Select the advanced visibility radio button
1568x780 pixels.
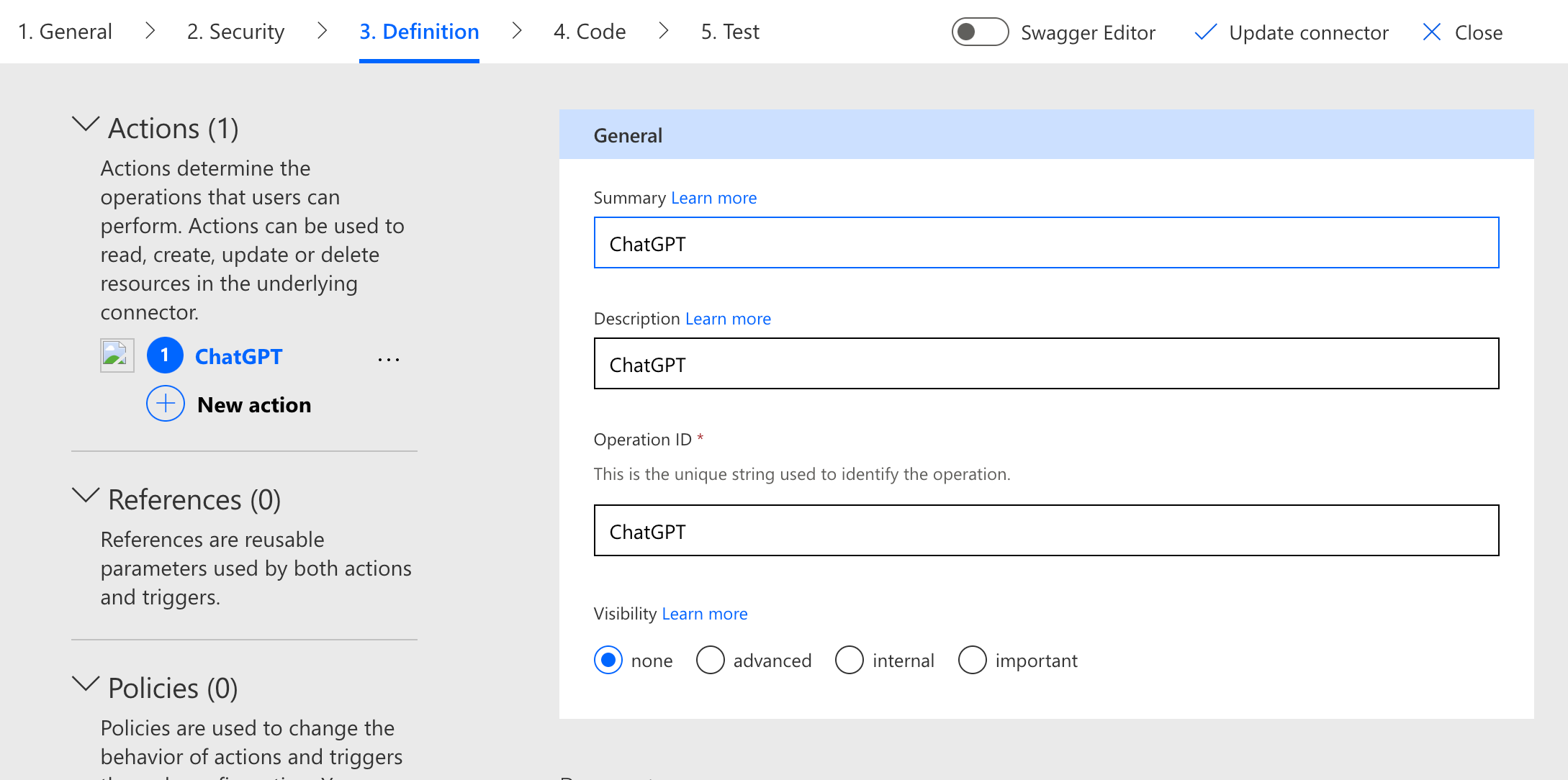pos(710,660)
